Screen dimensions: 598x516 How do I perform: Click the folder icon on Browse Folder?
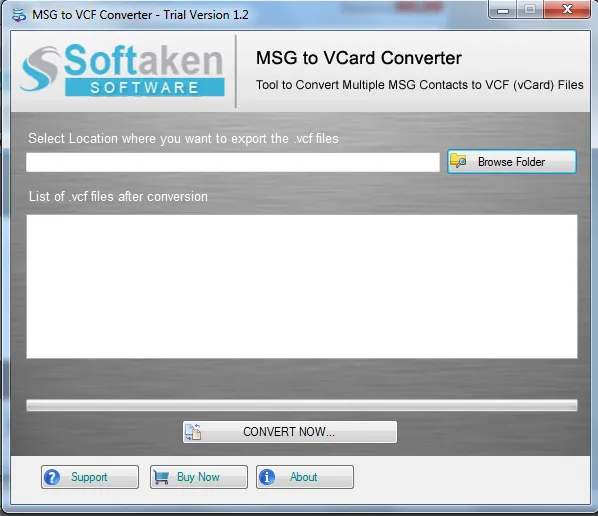[x=458, y=161]
